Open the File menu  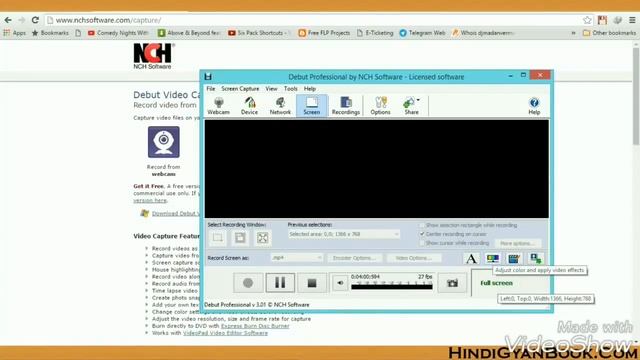pyautogui.click(x=211, y=89)
